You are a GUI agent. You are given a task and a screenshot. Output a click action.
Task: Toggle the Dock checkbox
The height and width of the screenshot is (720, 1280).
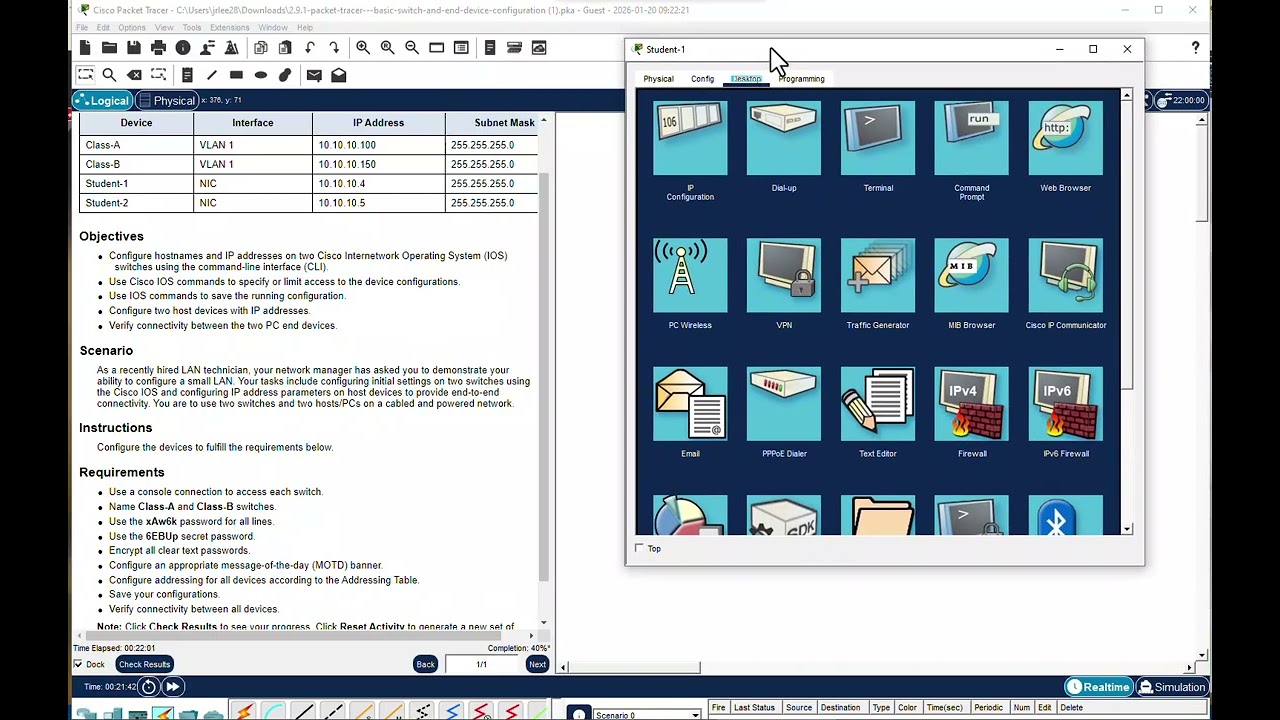[78, 664]
